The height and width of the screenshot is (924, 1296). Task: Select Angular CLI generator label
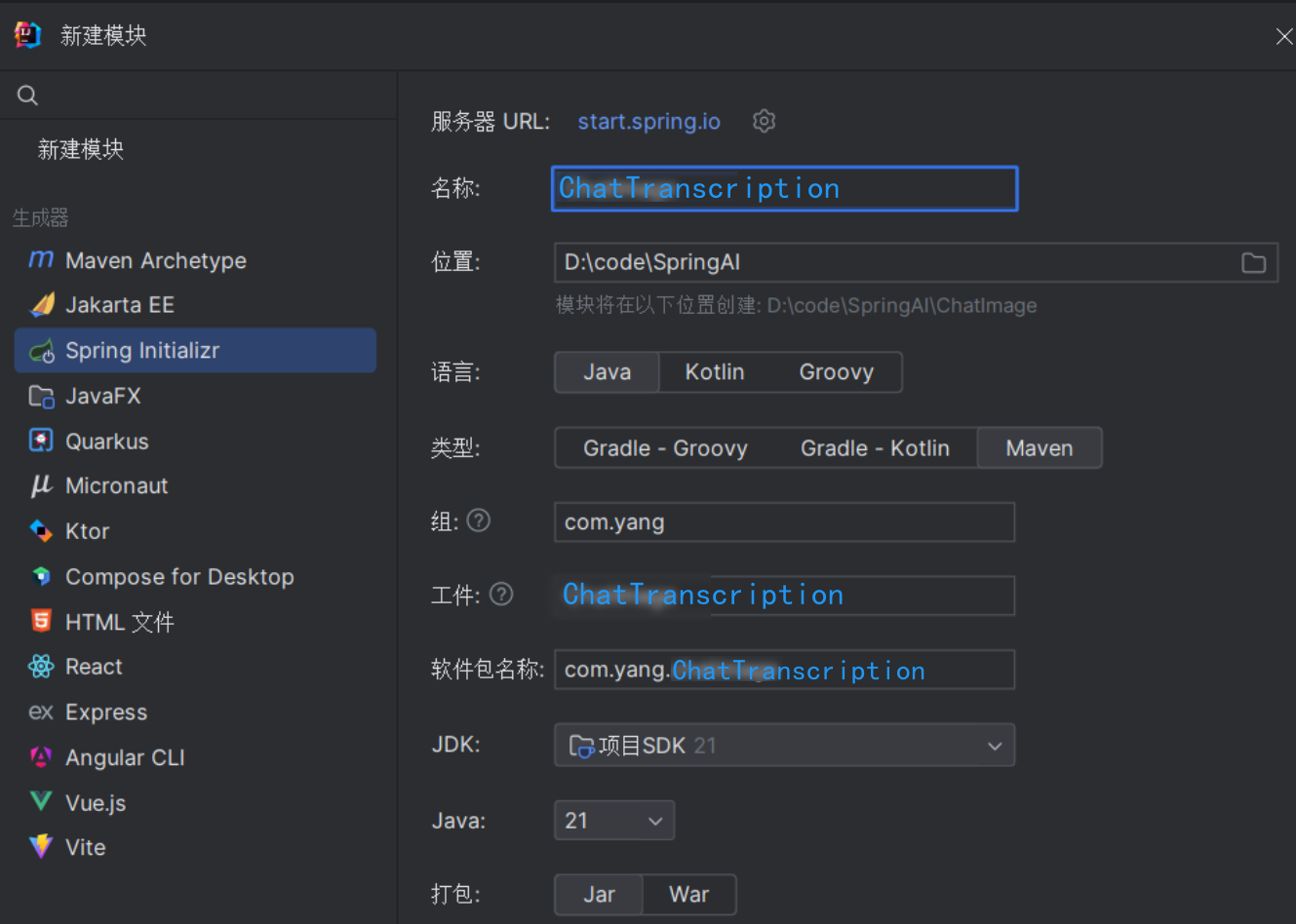pyautogui.click(x=125, y=757)
